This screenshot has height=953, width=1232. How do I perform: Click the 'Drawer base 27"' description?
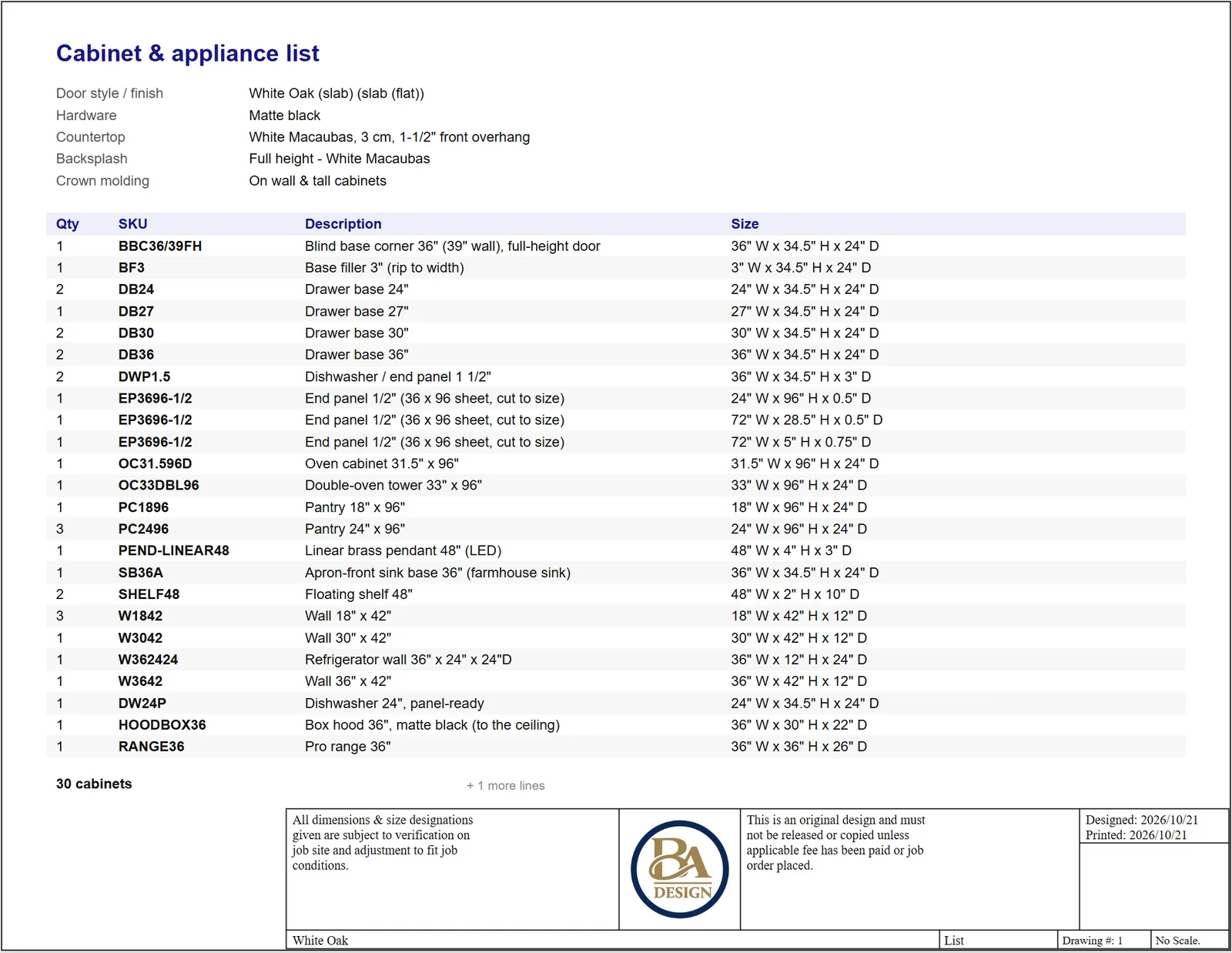357,312
